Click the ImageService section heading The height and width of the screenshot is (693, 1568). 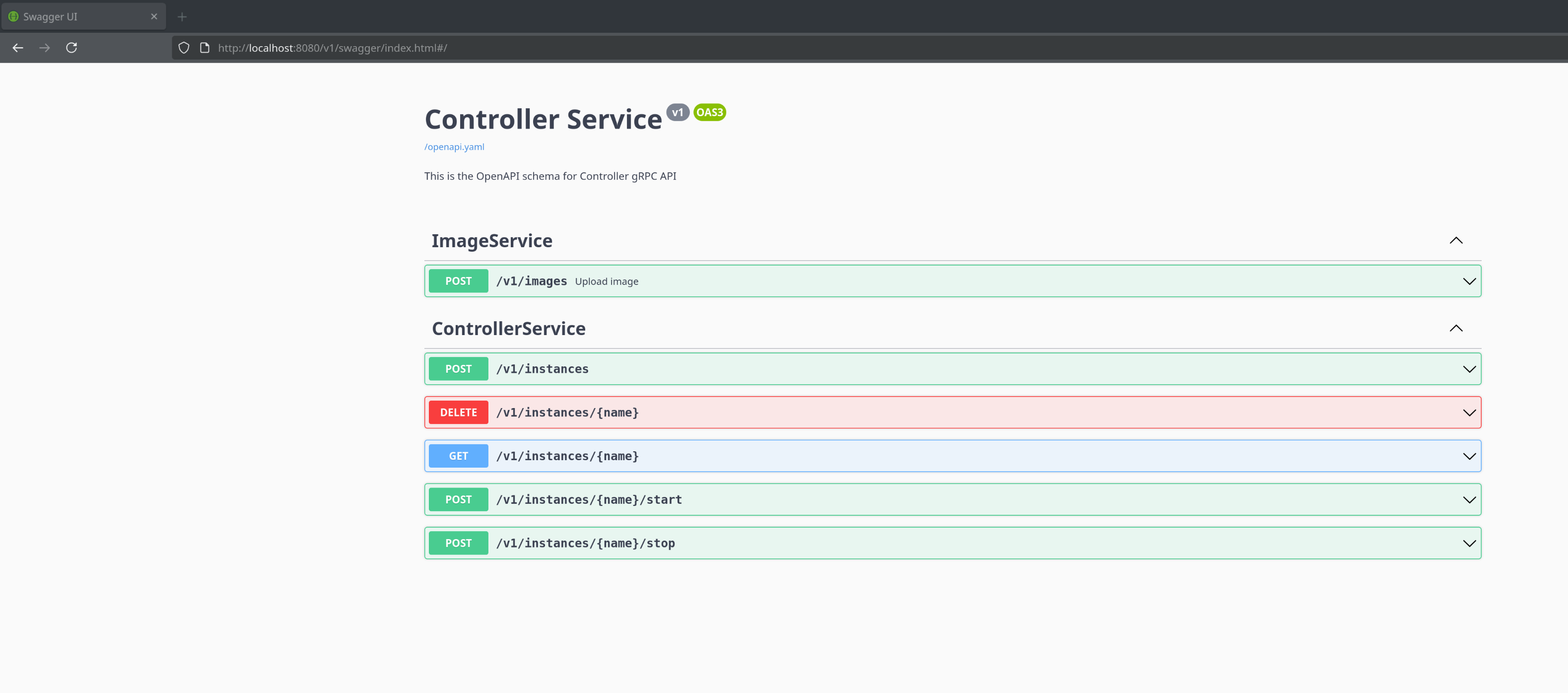492,241
